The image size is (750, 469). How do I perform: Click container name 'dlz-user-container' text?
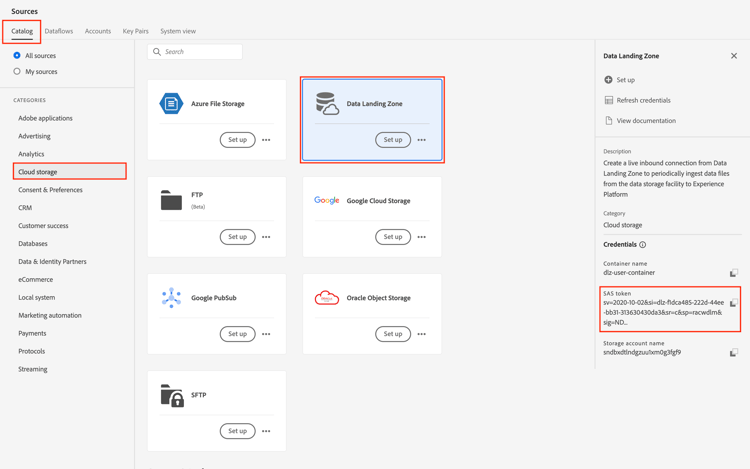pyautogui.click(x=629, y=273)
